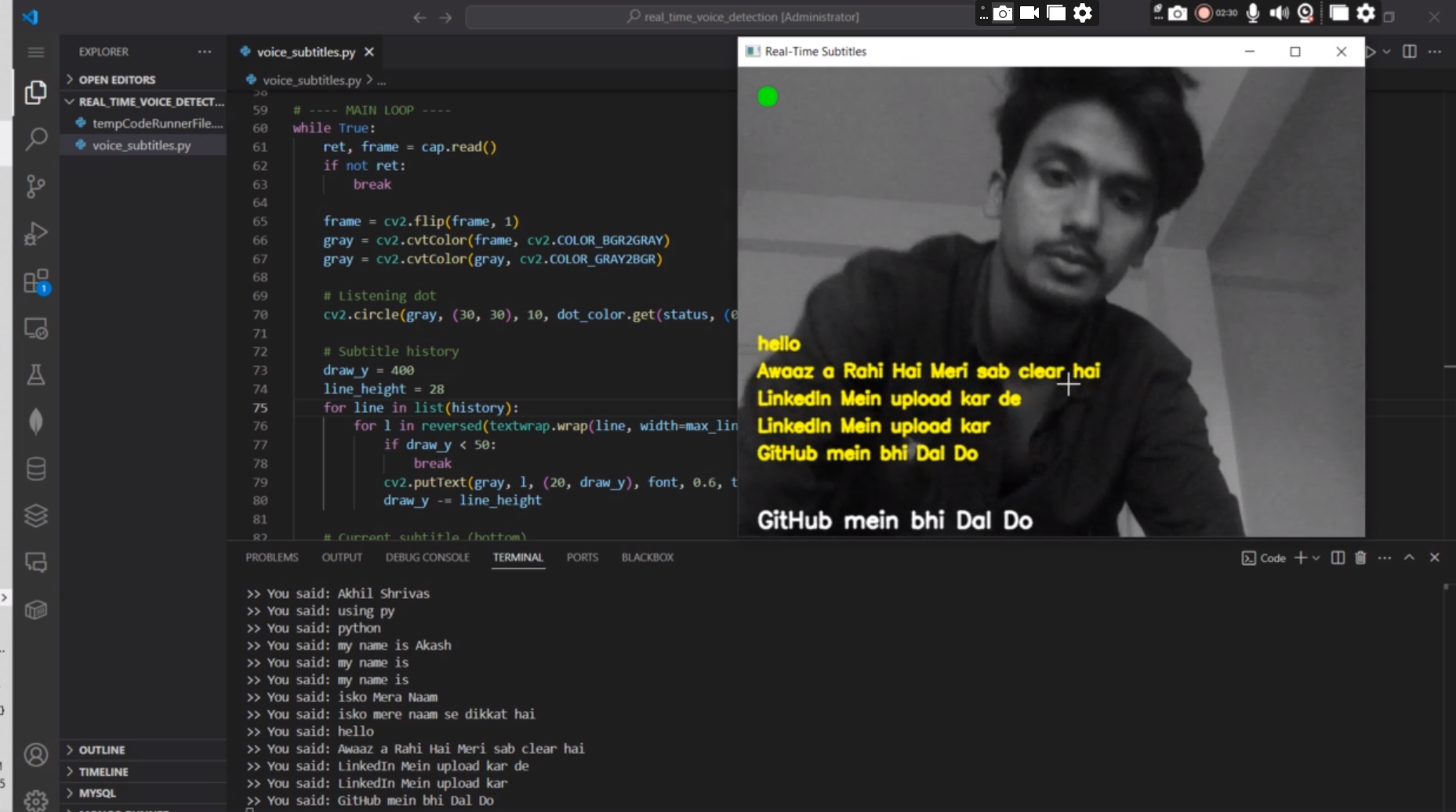This screenshot has height=812, width=1456.
Task: Take a screenshot with right toolbar camera
Action: pyautogui.click(x=1177, y=13)
